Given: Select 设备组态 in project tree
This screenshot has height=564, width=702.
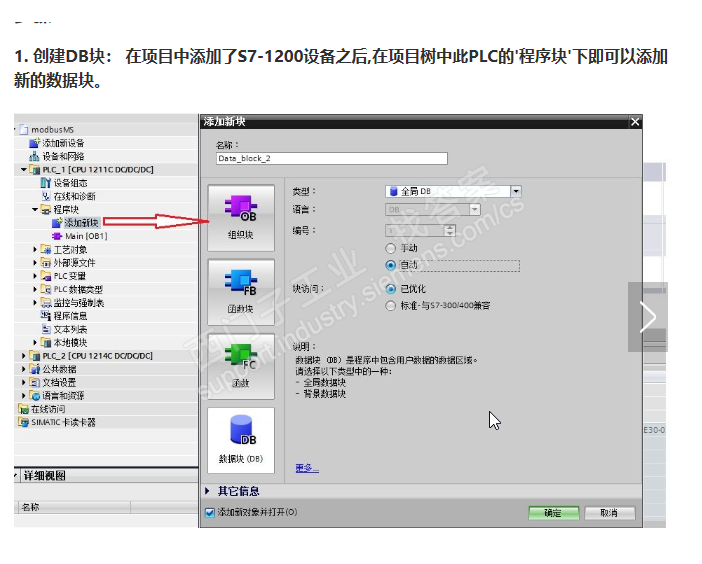Looking at the screenshot, I should point(70,183).
